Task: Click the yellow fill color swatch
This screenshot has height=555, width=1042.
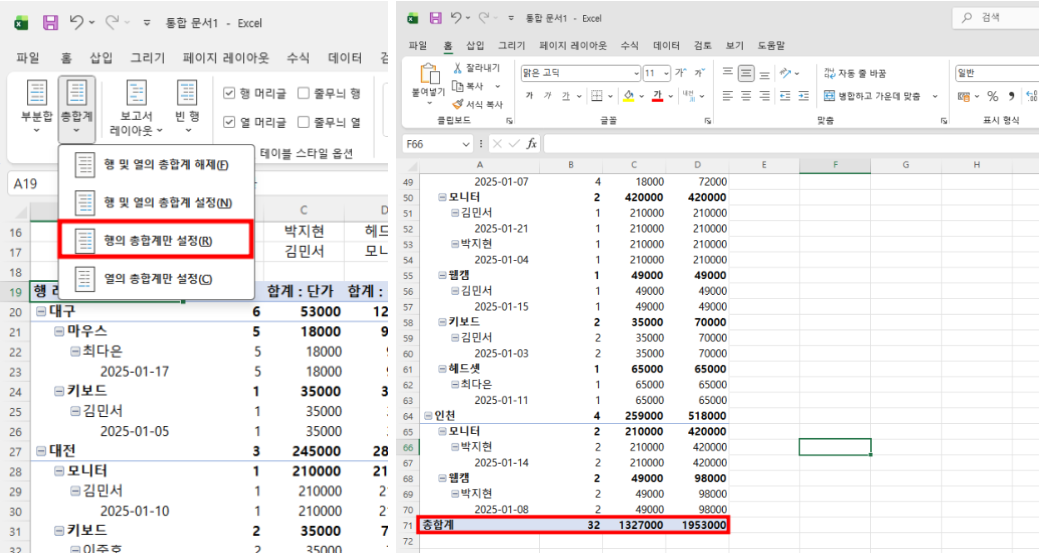Action: [628, 96]
